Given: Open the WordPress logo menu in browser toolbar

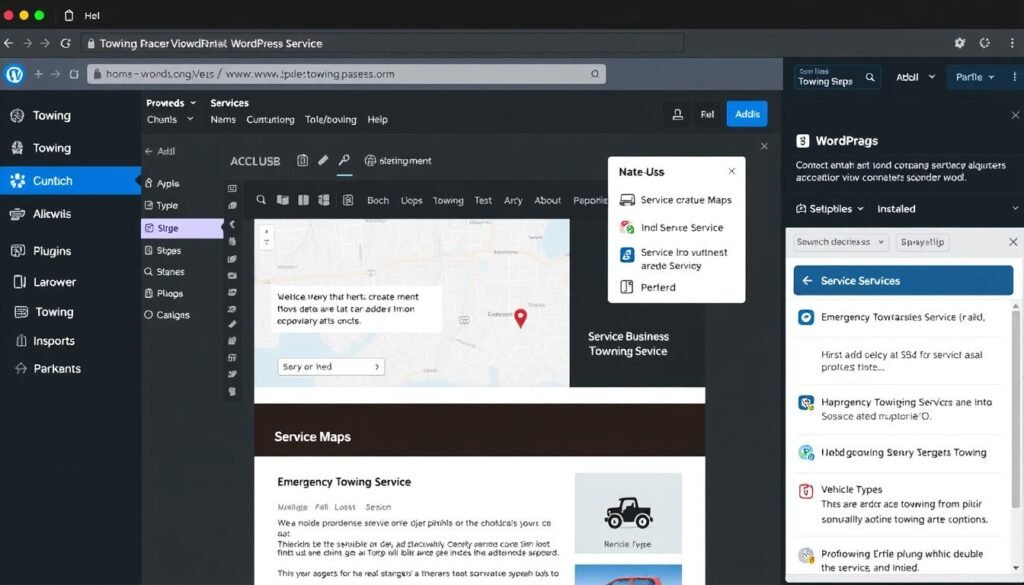Looking at the screenshot, I should pyautogui.click(x=14, y=76).
